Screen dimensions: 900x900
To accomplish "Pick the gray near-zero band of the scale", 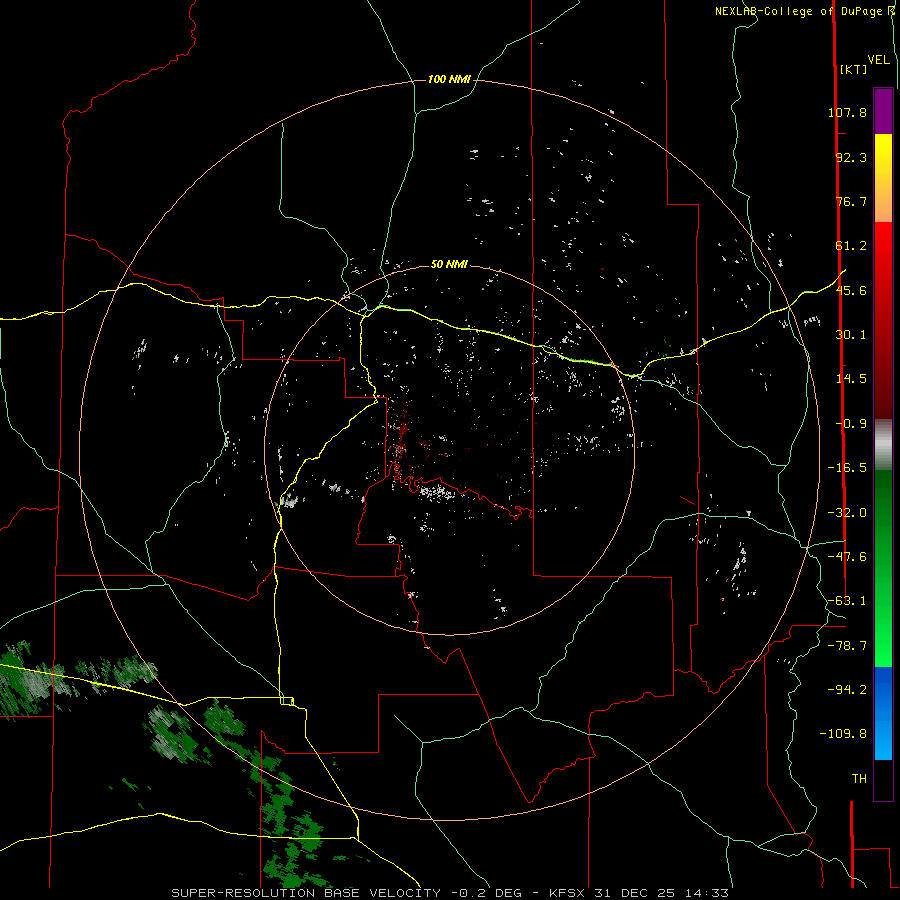I will pos(883,445).
